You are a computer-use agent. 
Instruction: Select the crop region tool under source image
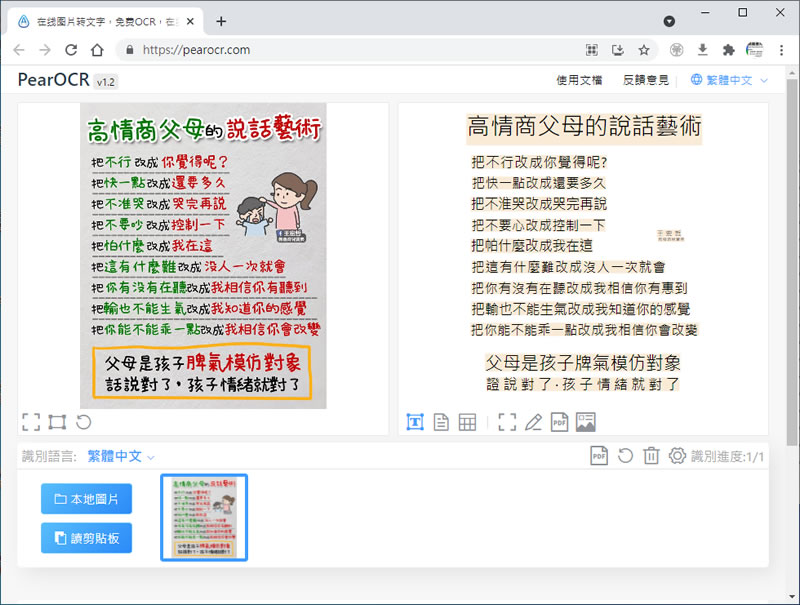pyautogui.click(x=57, y=422)
